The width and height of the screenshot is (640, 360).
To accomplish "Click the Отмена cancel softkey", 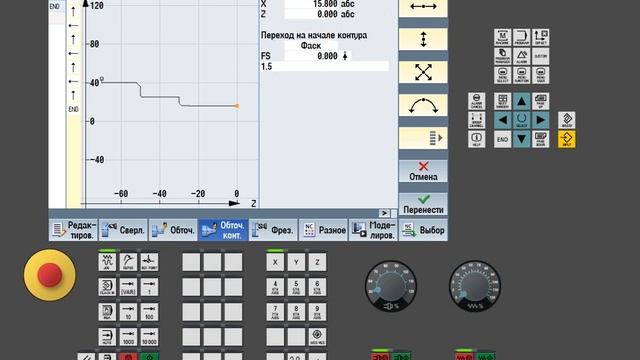I will pyautogui.click(x=423, y=171).
